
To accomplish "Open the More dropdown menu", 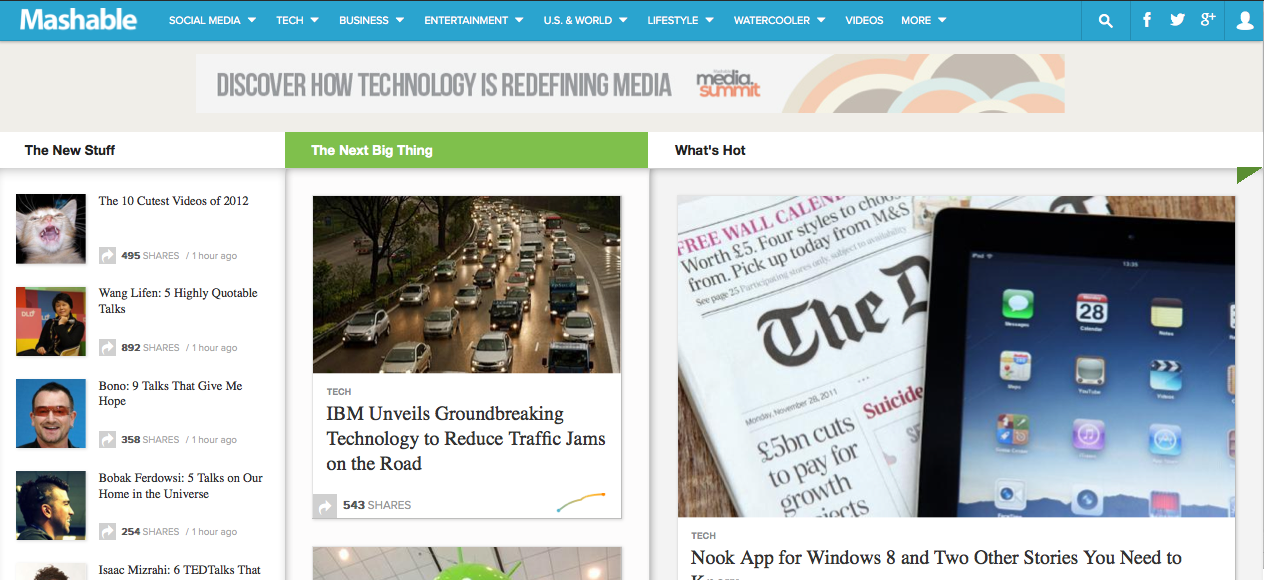I will pyautogui.click(x=923, y=20).
